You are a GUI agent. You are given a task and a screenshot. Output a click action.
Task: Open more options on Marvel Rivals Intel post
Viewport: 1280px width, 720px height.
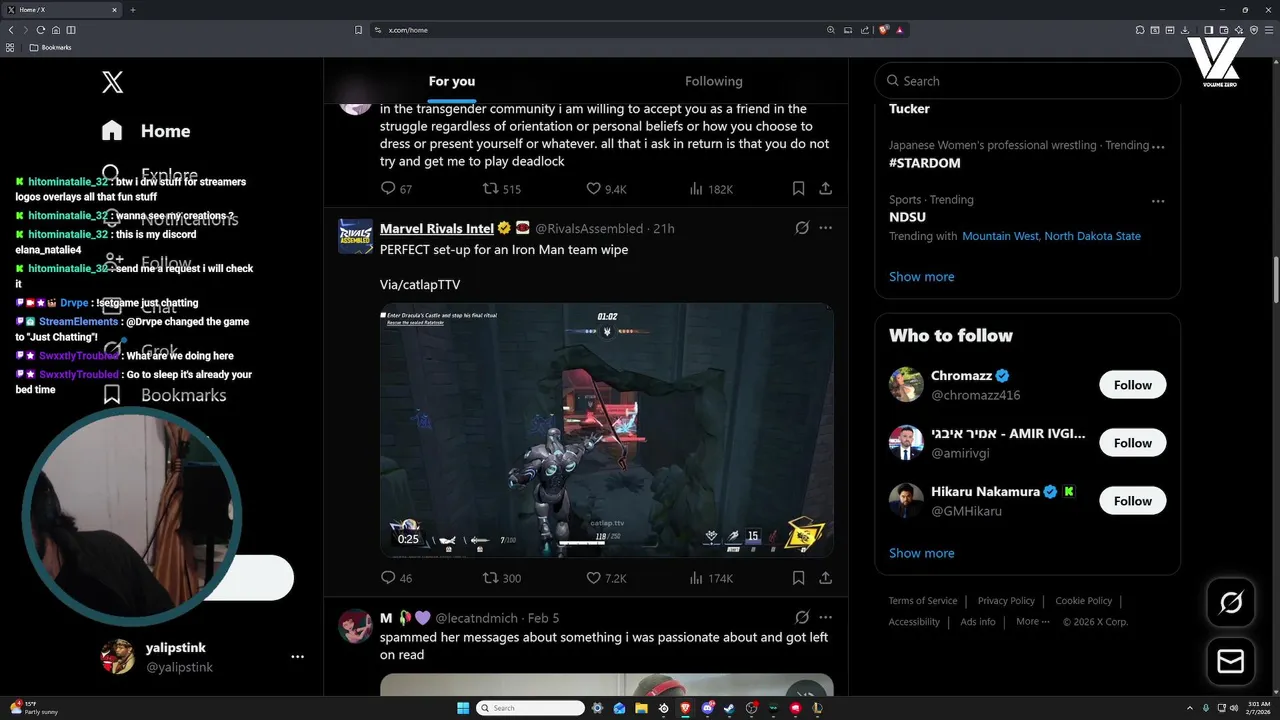tap(825, 228)
